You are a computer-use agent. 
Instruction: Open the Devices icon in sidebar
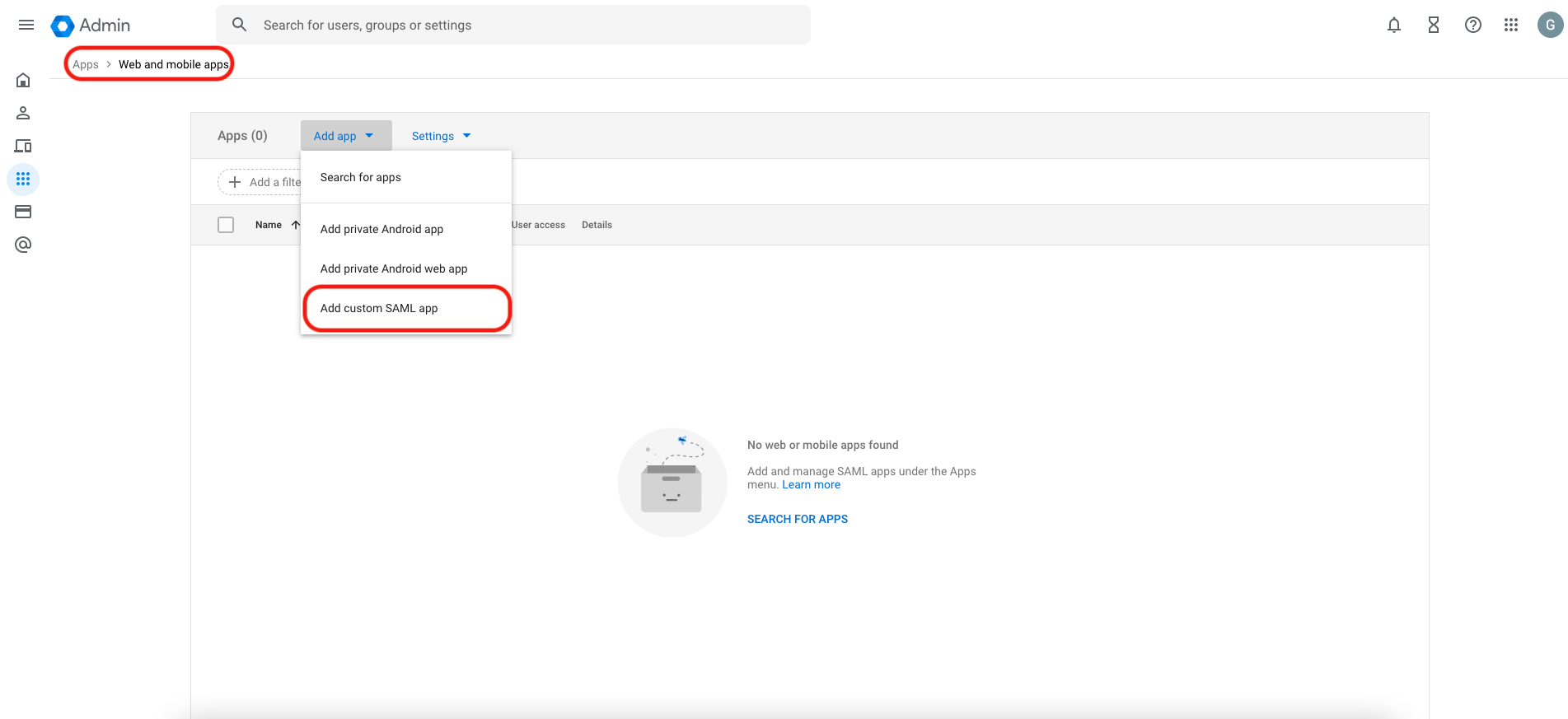[23, 146]
